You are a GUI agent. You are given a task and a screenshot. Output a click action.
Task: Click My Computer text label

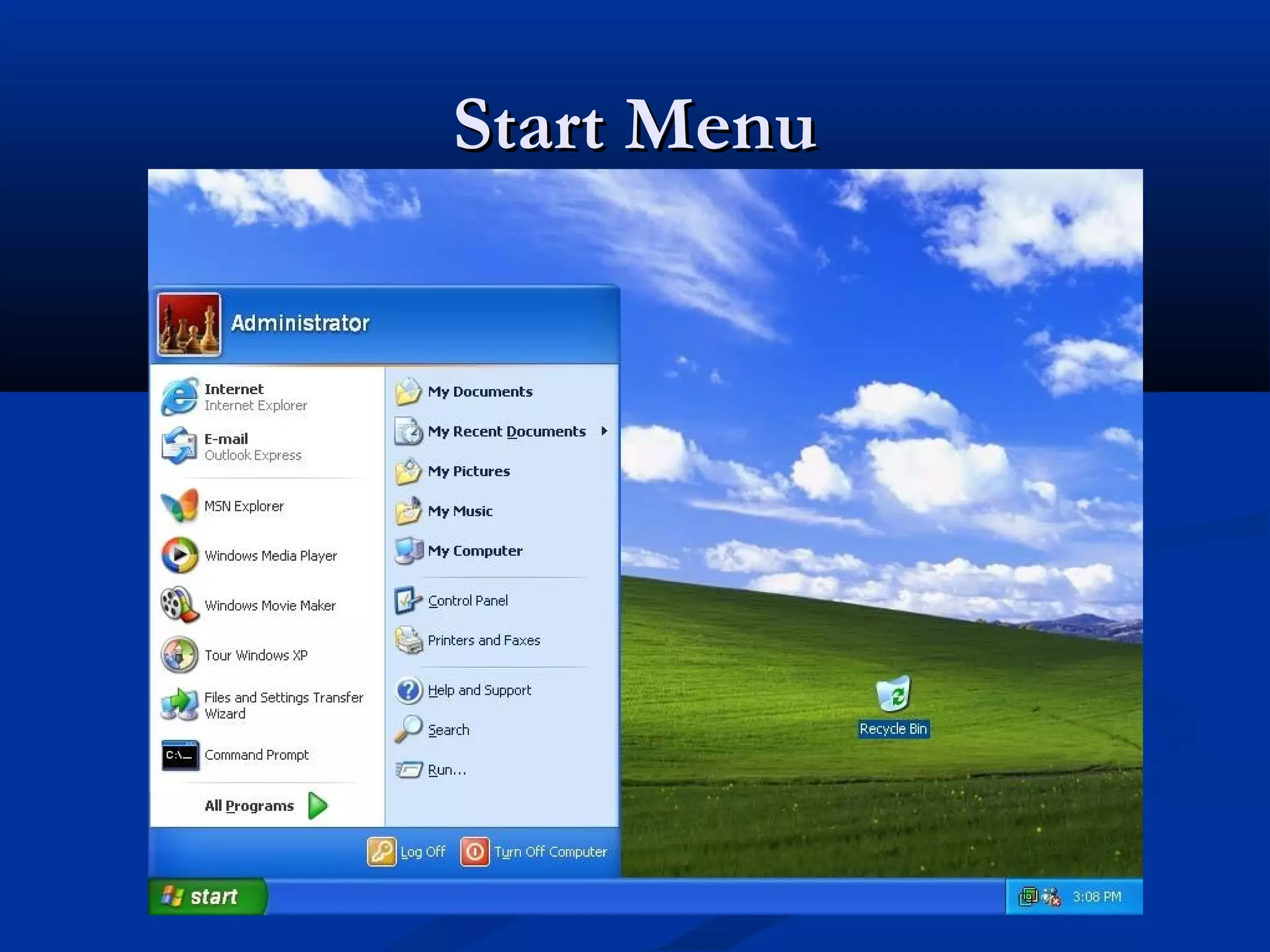(475, 551)
